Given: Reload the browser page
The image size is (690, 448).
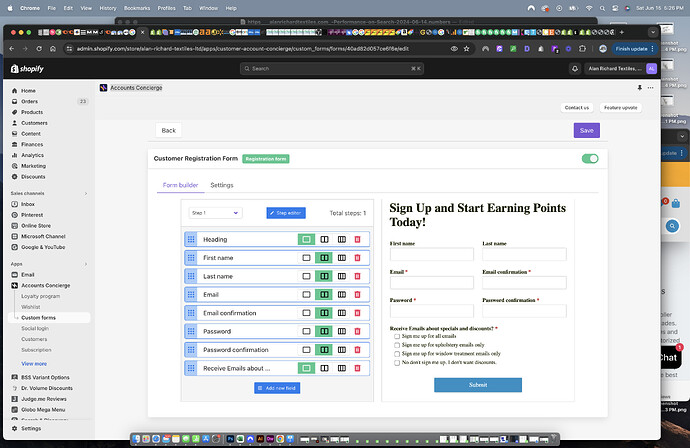Looking at the screenshot, I should click(x=39, y=49).
